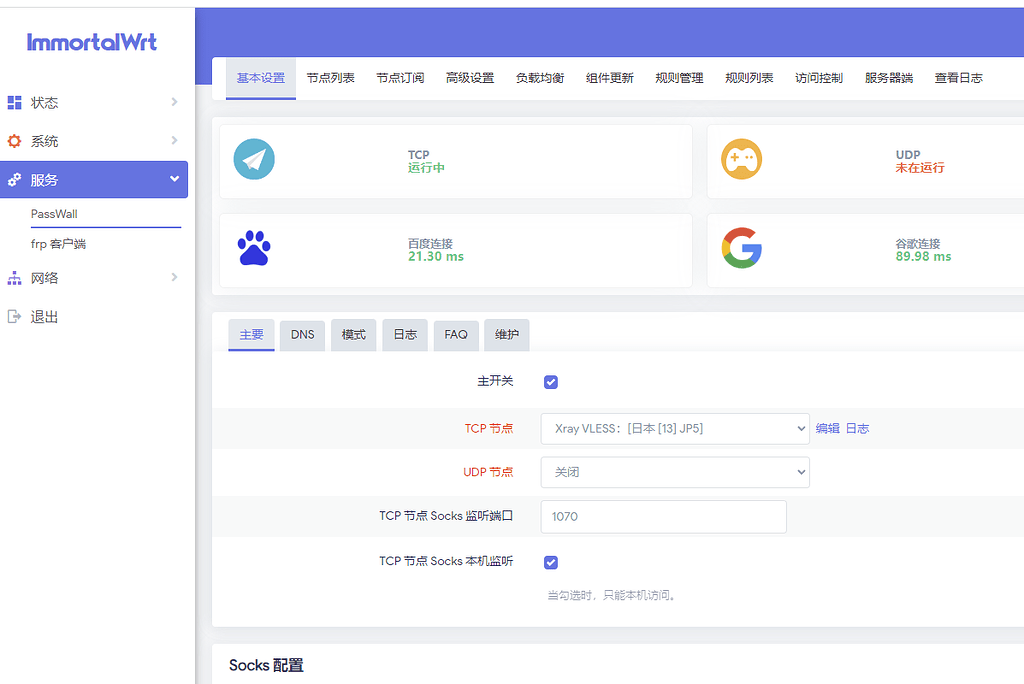Switch to the 基本设置 tab

261,78
